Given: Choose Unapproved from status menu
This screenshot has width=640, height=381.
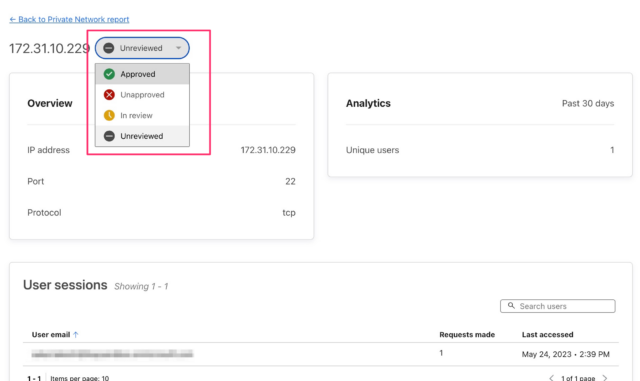Looking at the screenshot, I should pos(142,95).
